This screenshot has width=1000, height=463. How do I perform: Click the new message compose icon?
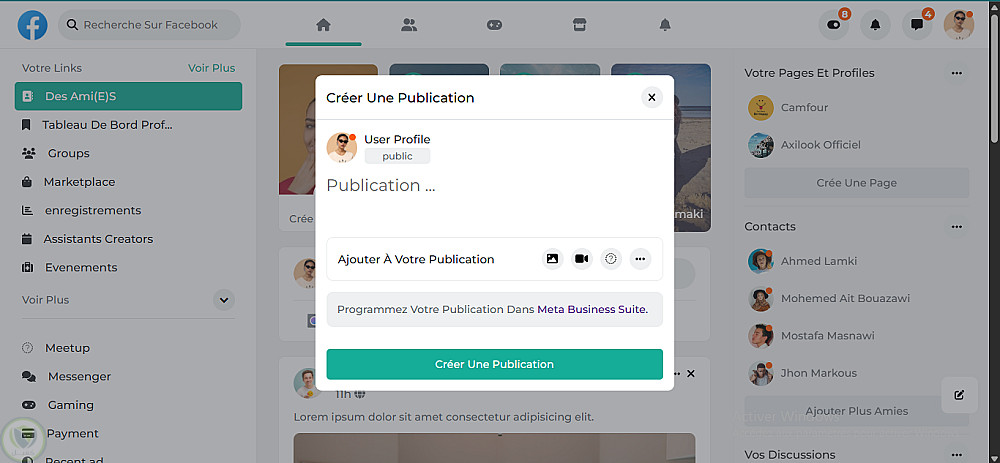click(x=959, y=395)
